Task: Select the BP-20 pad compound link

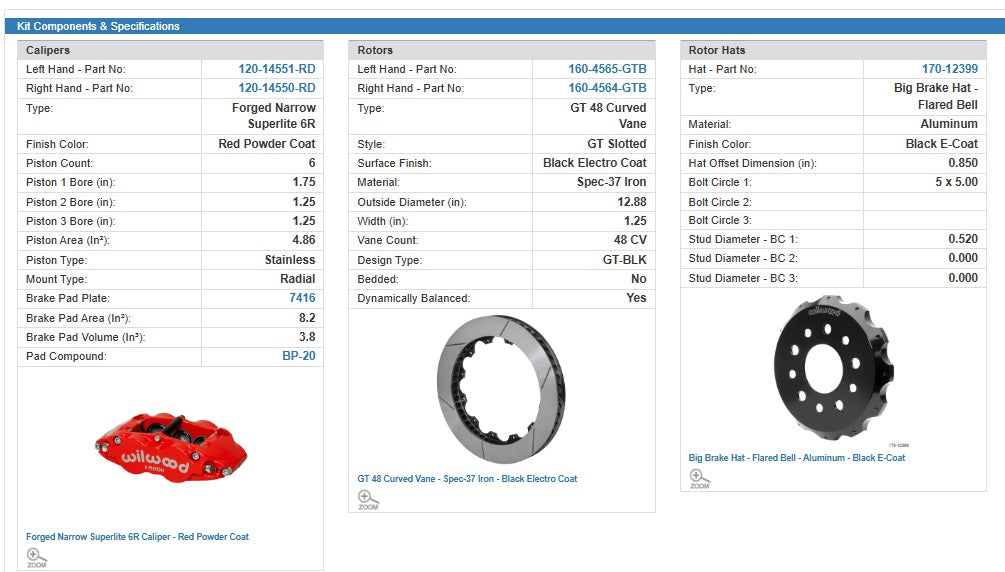Action: 298,356
